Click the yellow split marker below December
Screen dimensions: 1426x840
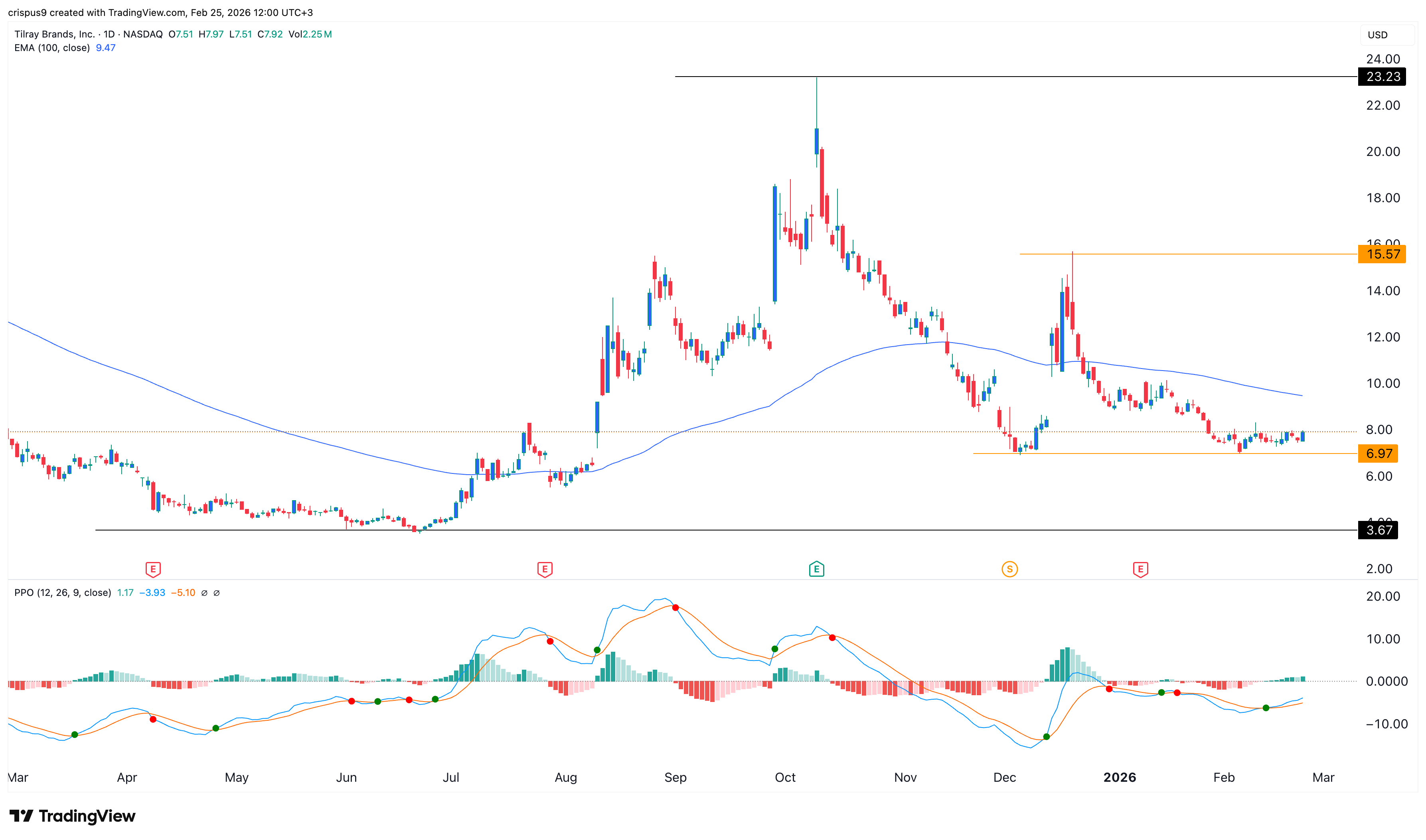[x=1010, y=569]
